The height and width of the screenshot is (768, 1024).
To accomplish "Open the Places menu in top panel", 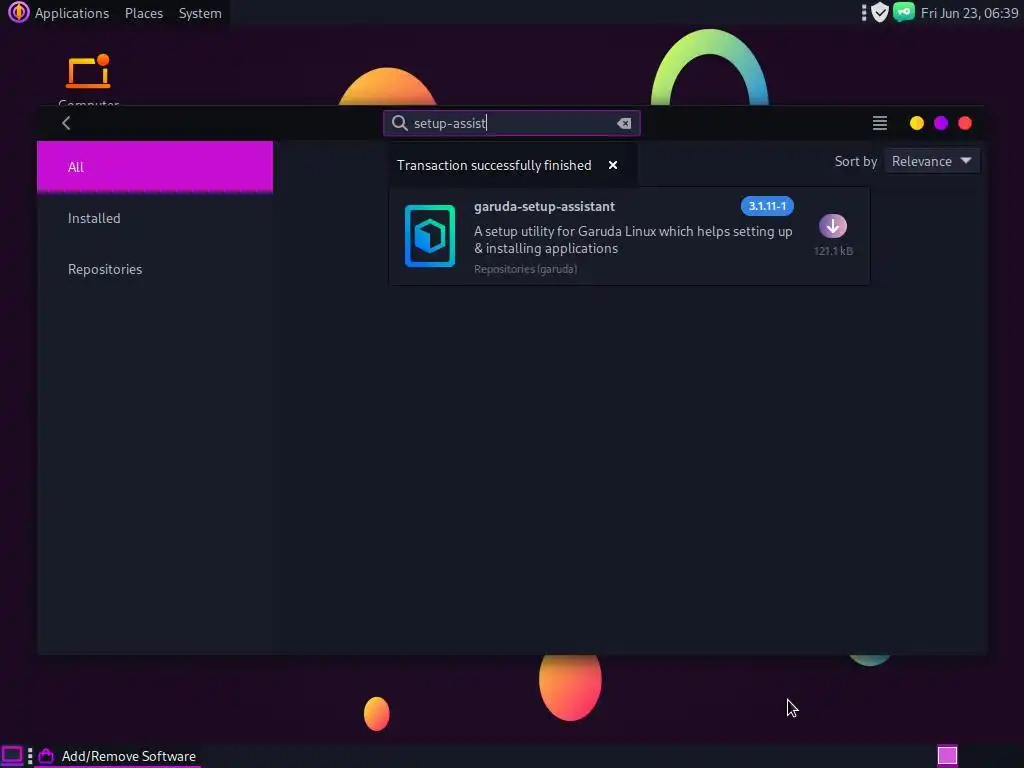I will tap(144, 13).
